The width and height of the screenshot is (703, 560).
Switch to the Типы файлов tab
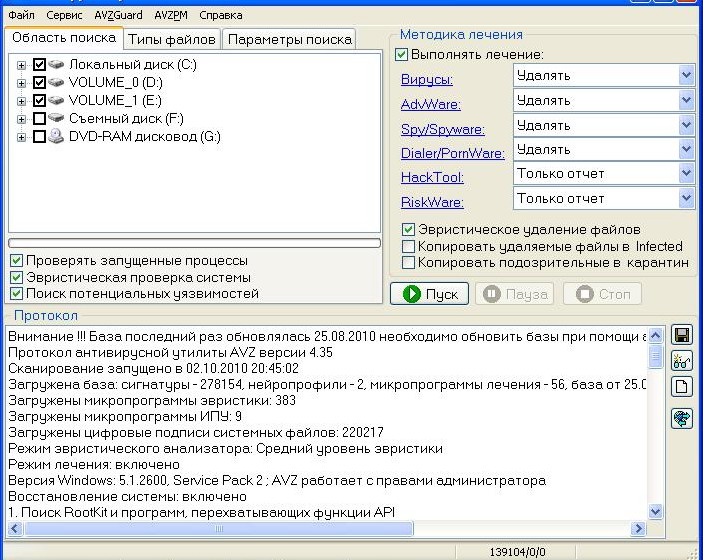(x=172, y=39)
